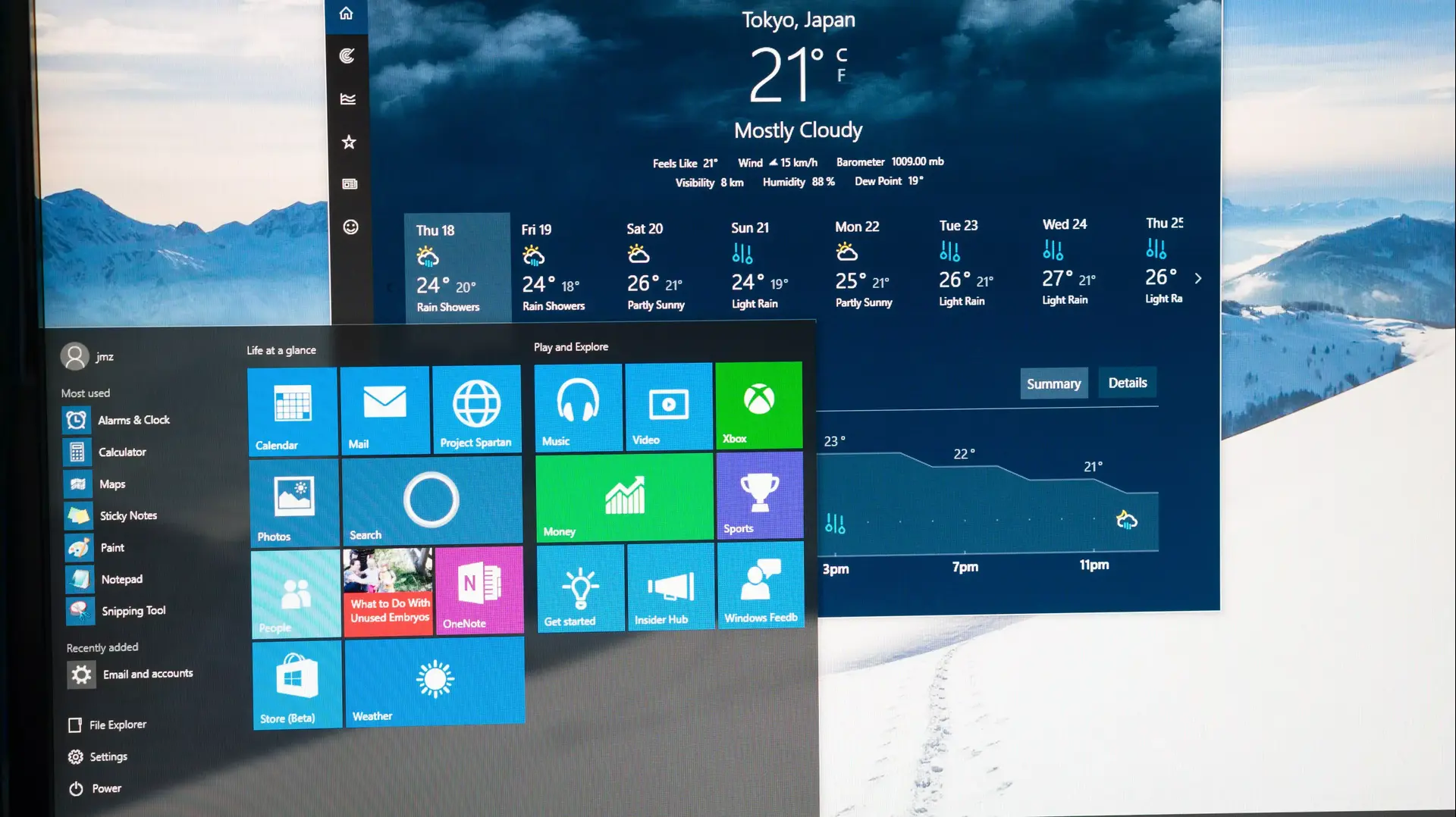
Task: Select the Mon 22 forecast day
Action: click(x=864, y=264)
